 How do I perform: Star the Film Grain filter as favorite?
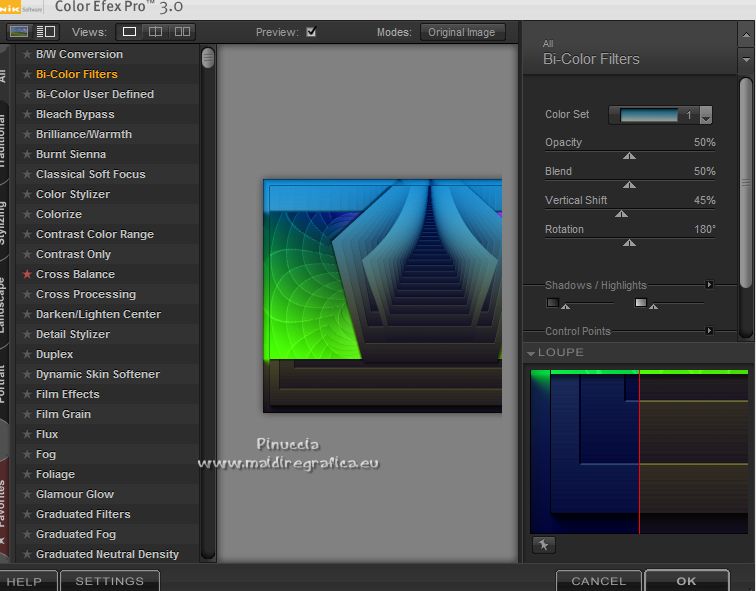(27, 414)
